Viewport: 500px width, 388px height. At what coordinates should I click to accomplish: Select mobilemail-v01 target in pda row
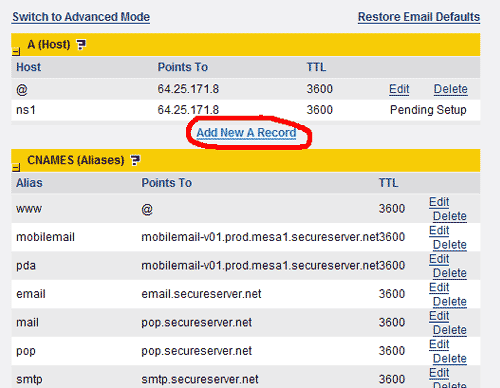coord(260,266)
